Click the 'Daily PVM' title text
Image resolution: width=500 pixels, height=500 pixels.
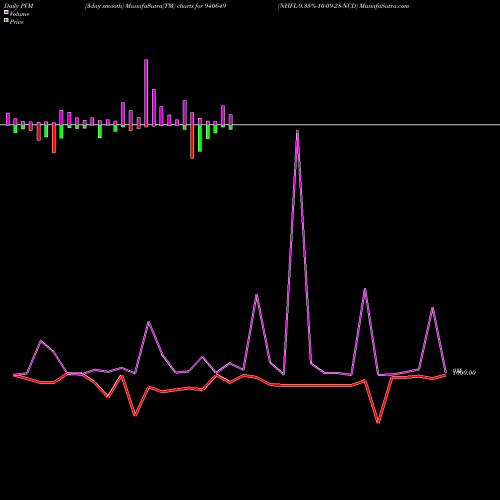pyautogui.click(x=20, y=6)
